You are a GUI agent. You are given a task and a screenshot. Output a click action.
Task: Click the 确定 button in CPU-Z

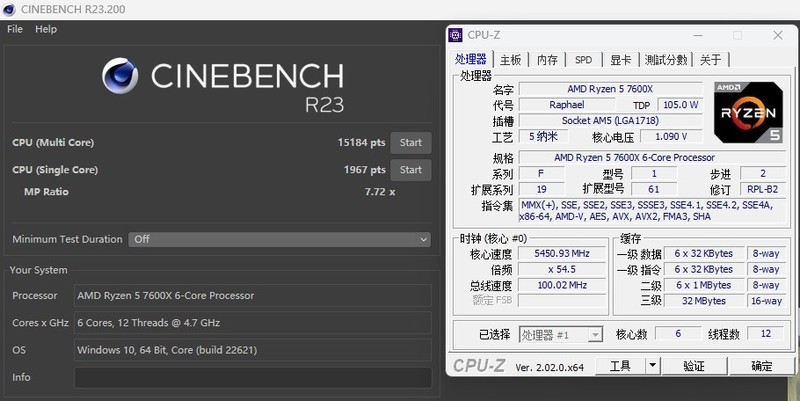pyautogui.click(x=762, y=366)
